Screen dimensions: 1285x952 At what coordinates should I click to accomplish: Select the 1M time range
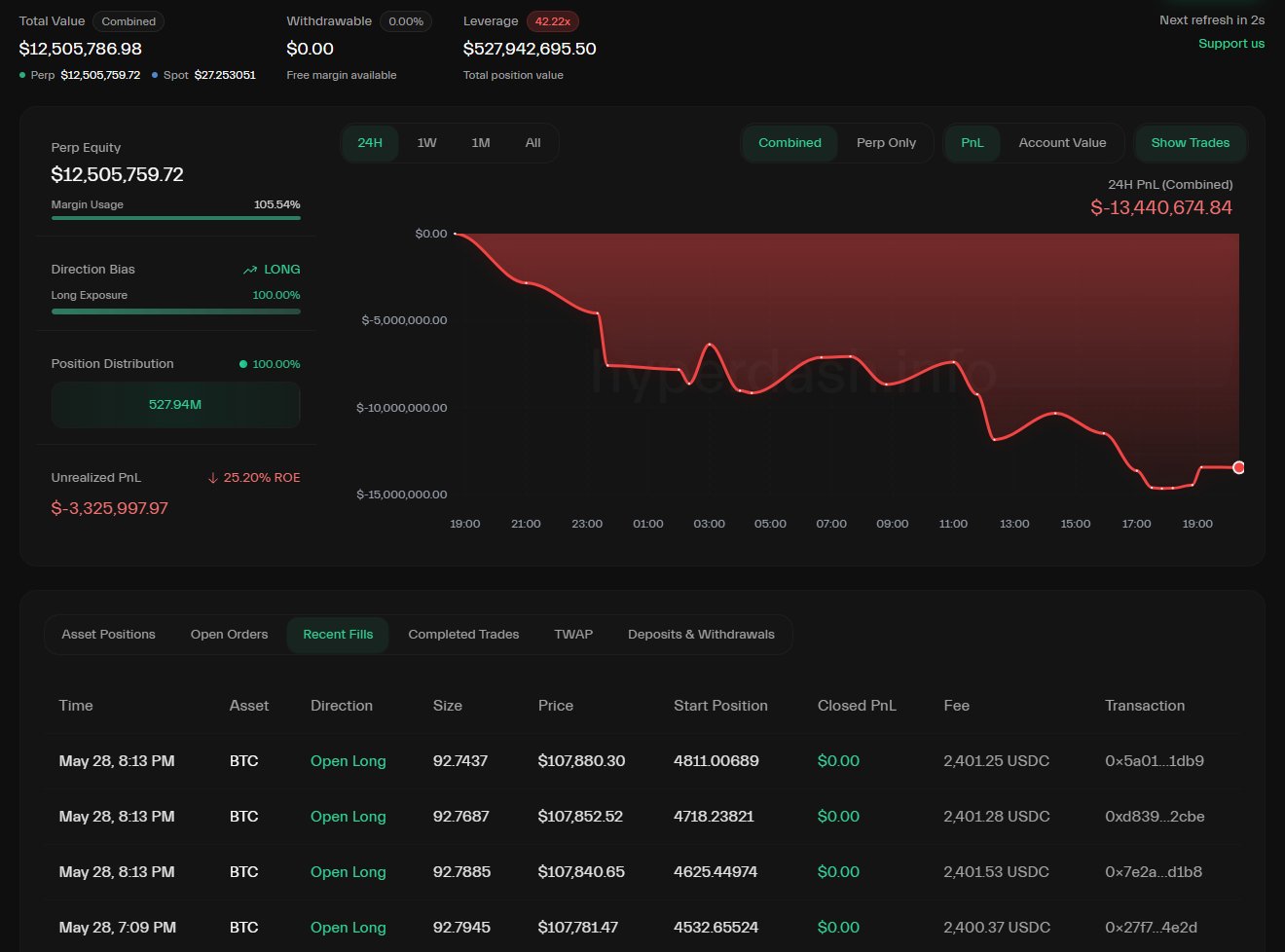point(480,143)
